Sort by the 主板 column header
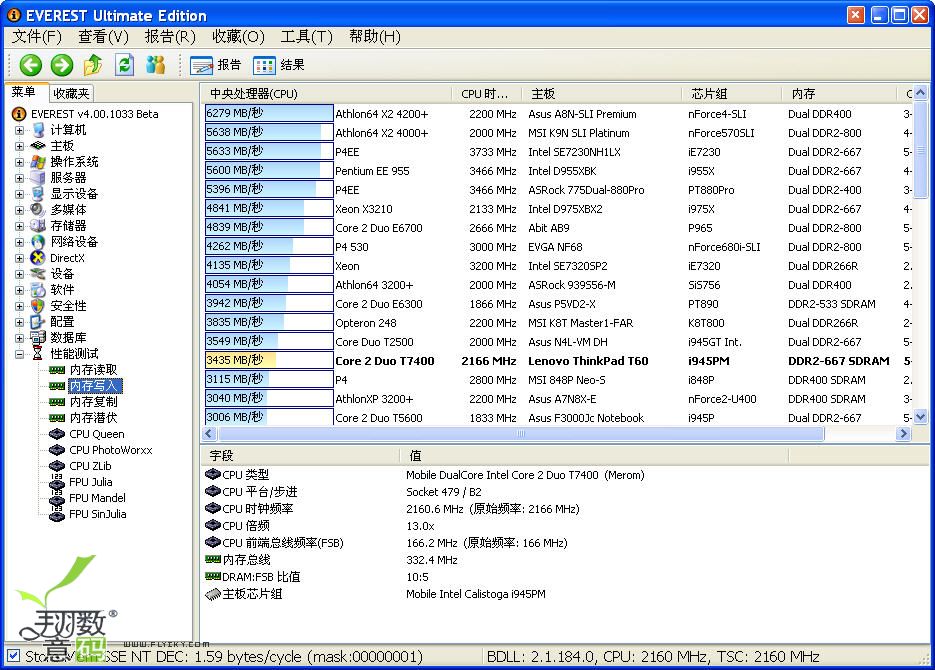 click(602, 94)
